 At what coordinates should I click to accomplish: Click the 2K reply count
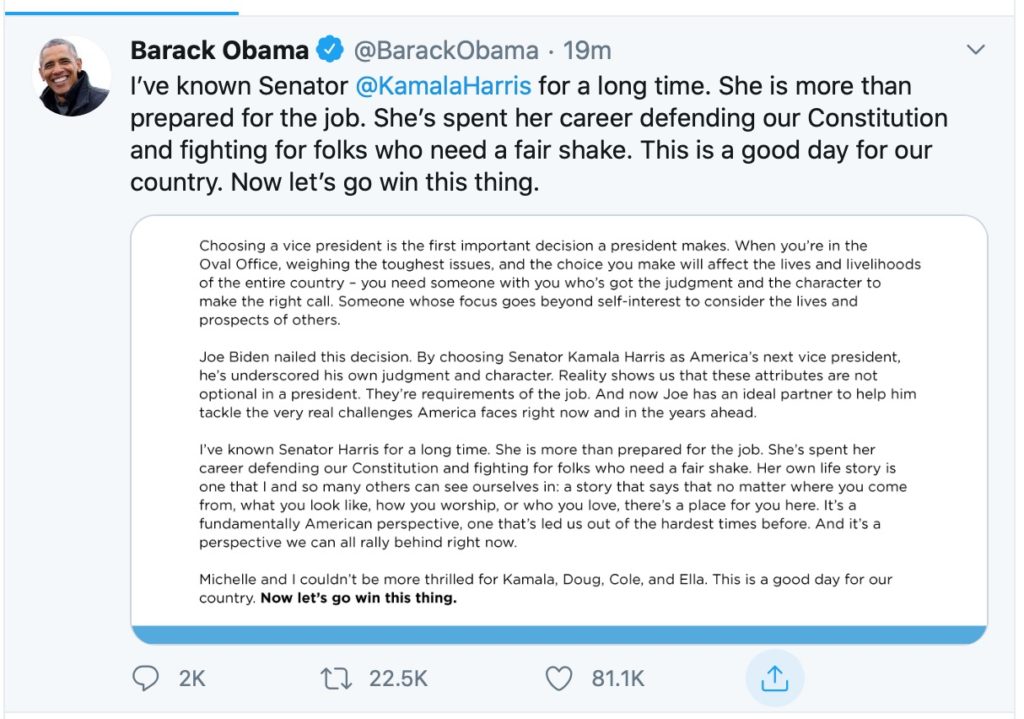point(192,678)
